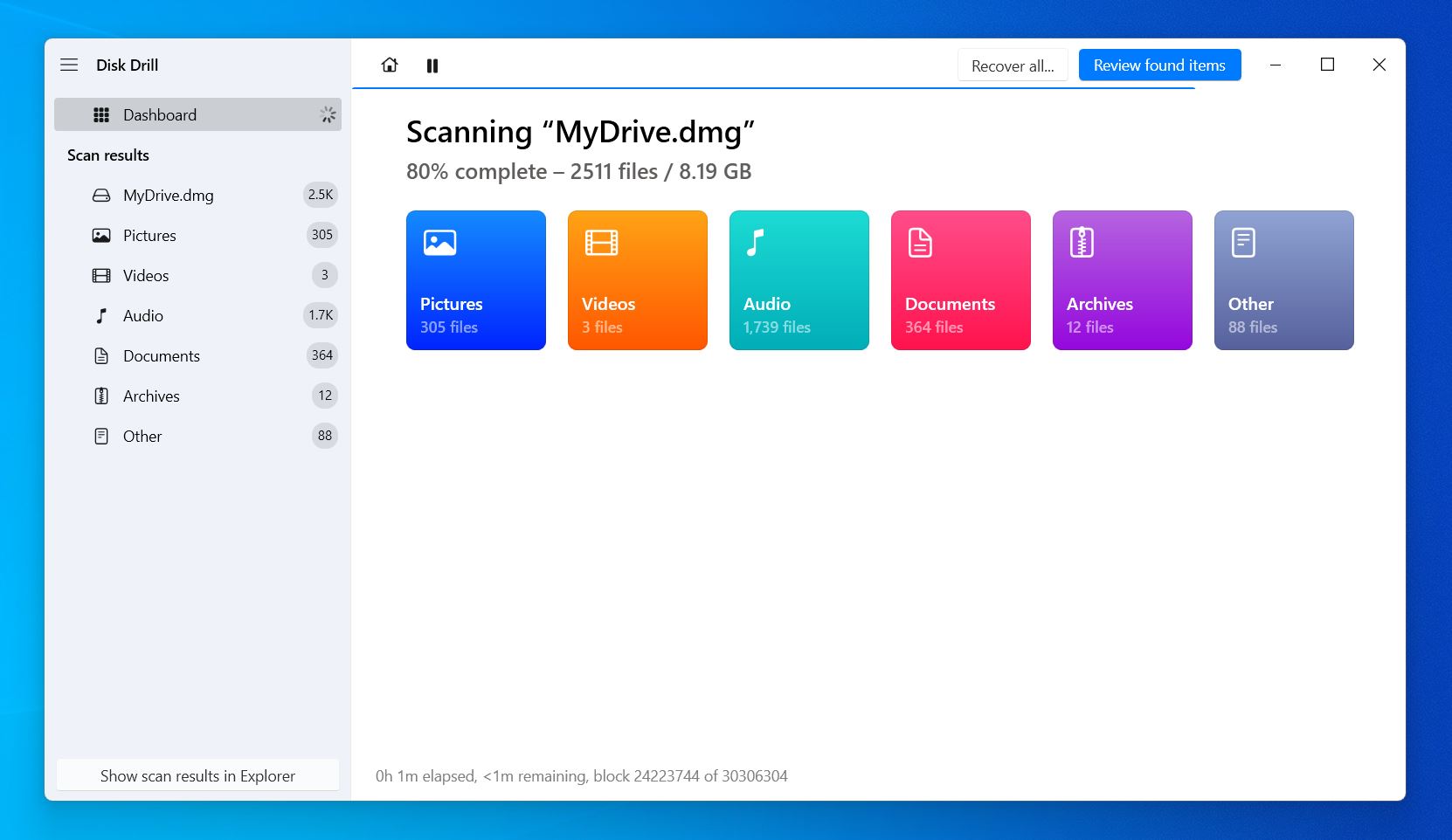Image resolution: width=1452 pixels, height=840 pixels.
Task: Go to the Home screen icon
Action: click(x=390, y=65)
